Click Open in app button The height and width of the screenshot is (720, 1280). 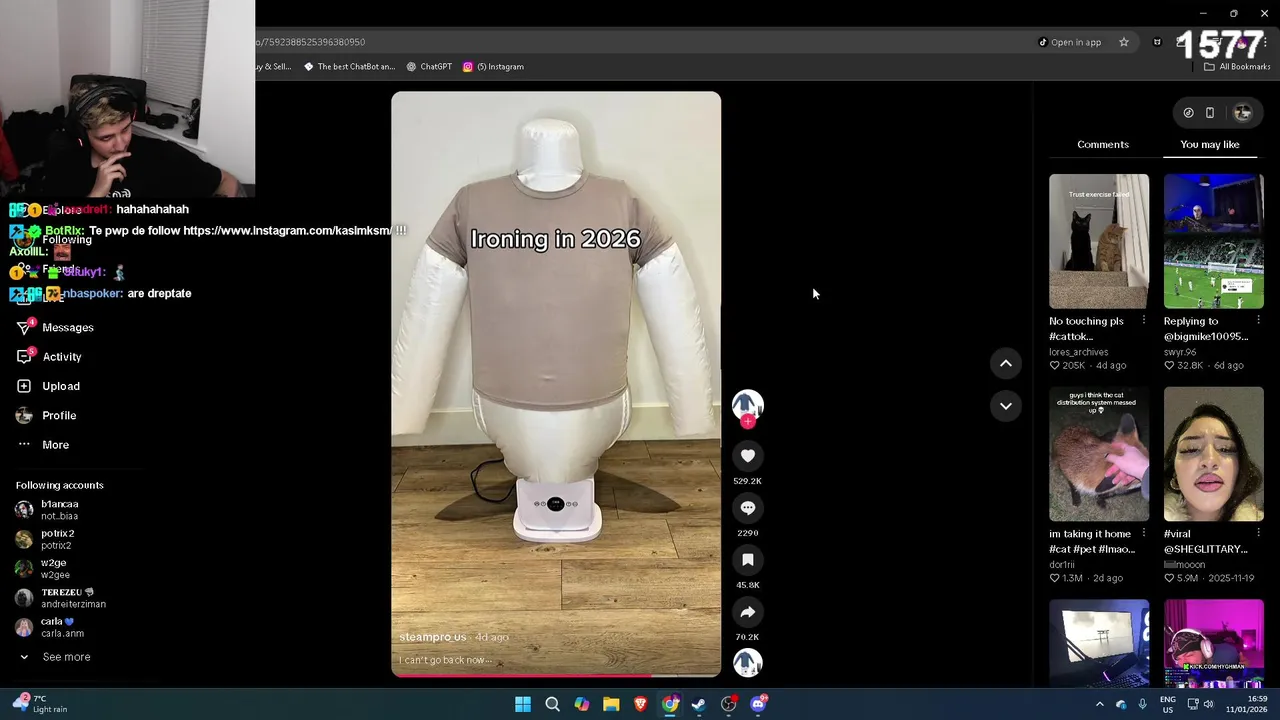pos(1069,42)
